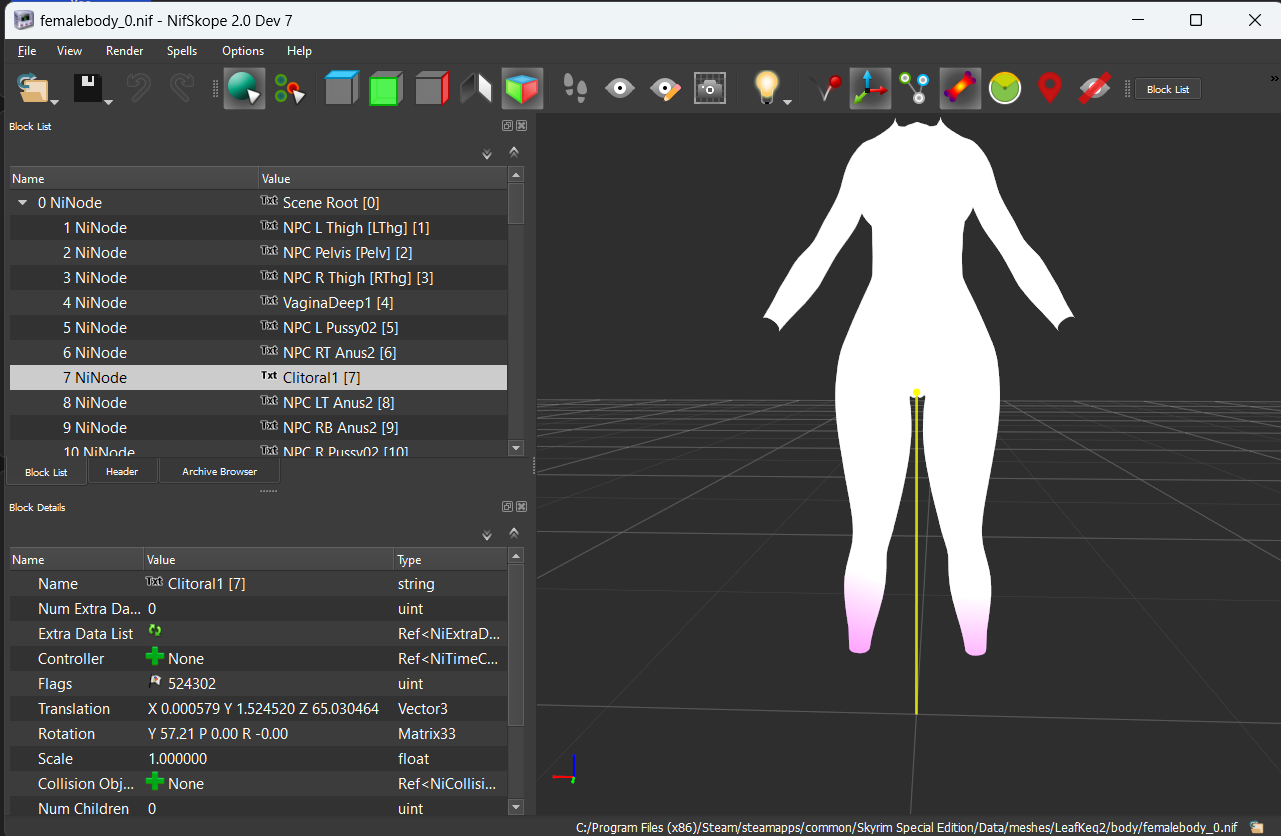Viewport: 1281px width, 836px height.
Task: Click Block List up chevron
Action: click(x=514, y=152)
